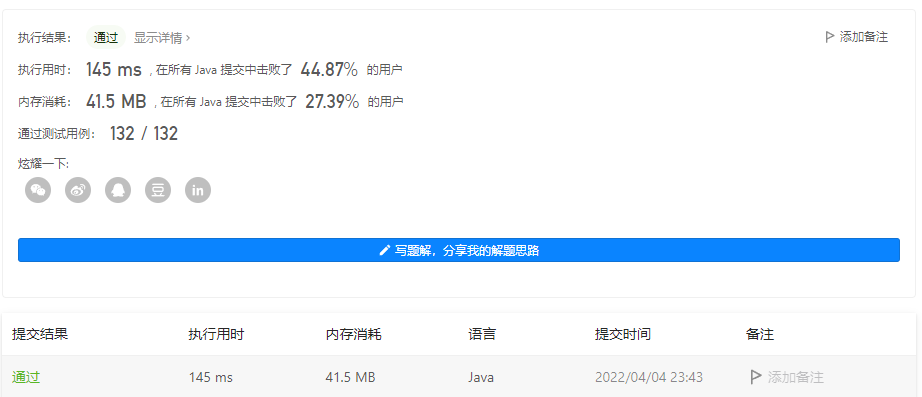Click the 132 / 132 test cases value

144,134
